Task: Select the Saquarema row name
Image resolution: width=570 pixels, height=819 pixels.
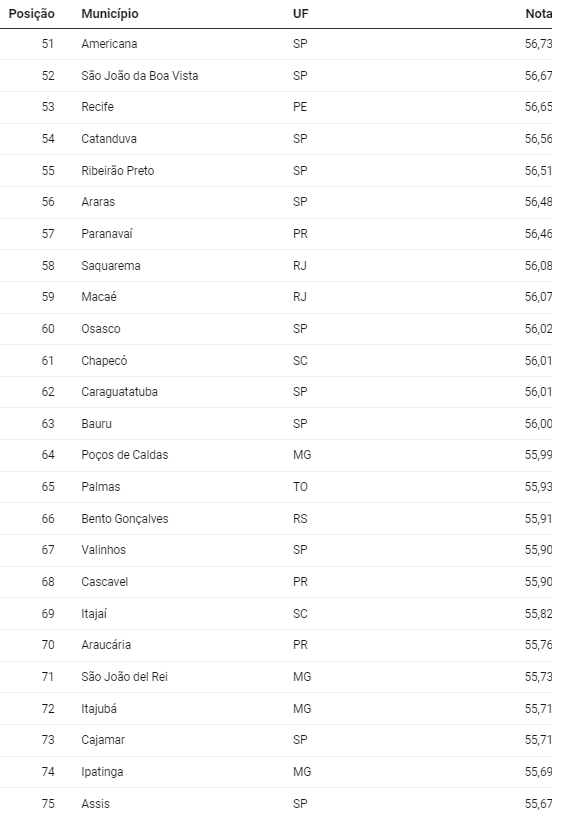Action: coord(111,266)
